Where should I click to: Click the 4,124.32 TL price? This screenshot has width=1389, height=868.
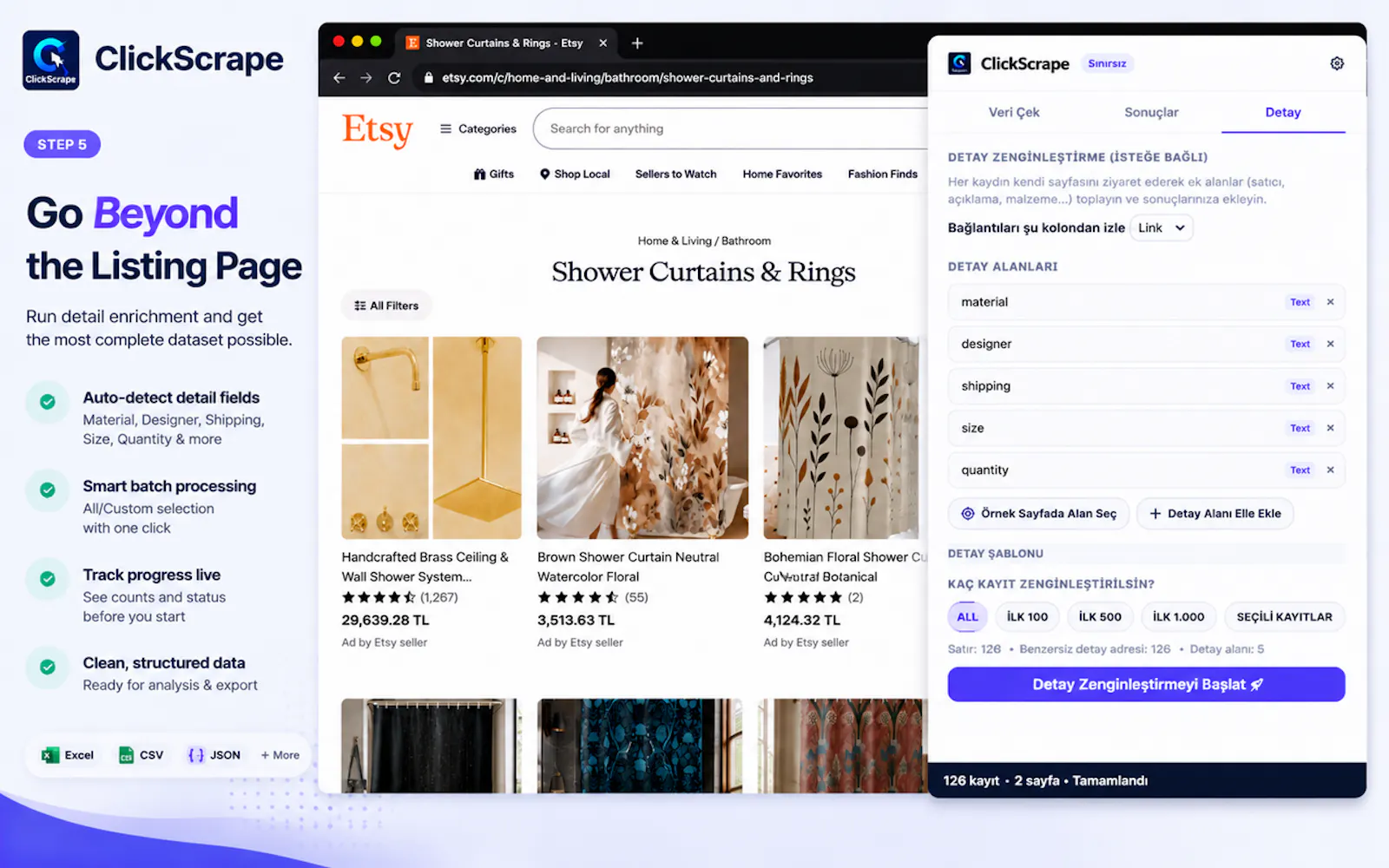[x=802, y=620]
